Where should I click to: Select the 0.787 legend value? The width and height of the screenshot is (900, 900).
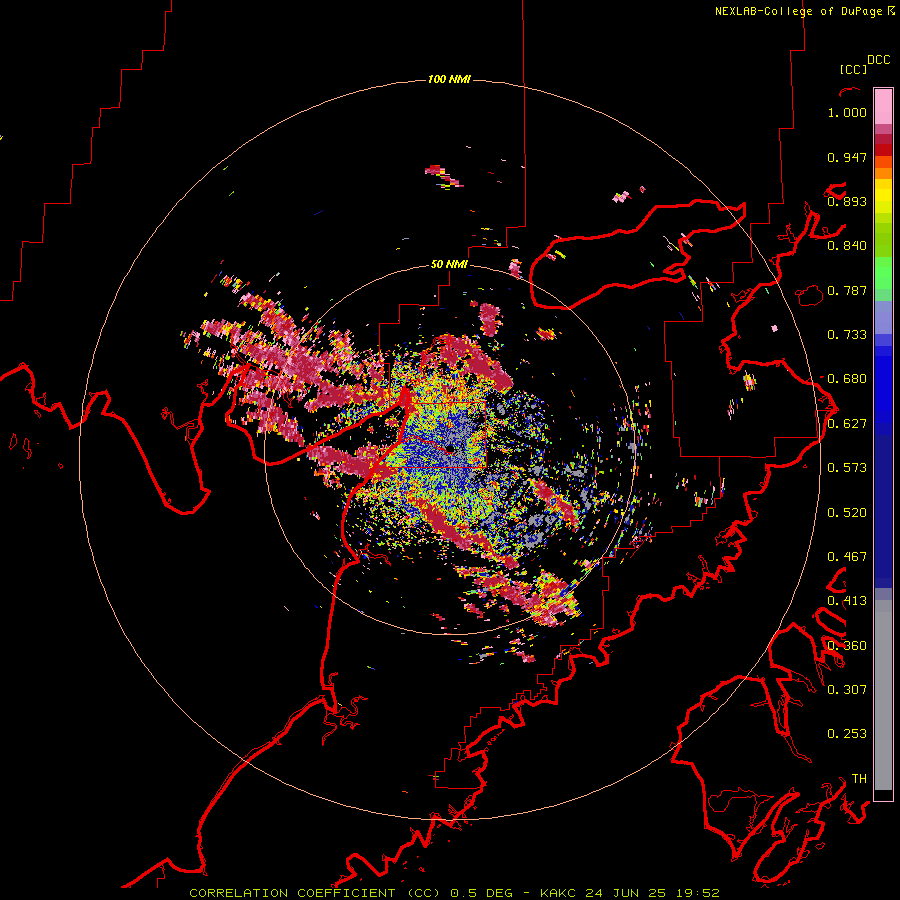pyautogui.click(x=847, y=290)
